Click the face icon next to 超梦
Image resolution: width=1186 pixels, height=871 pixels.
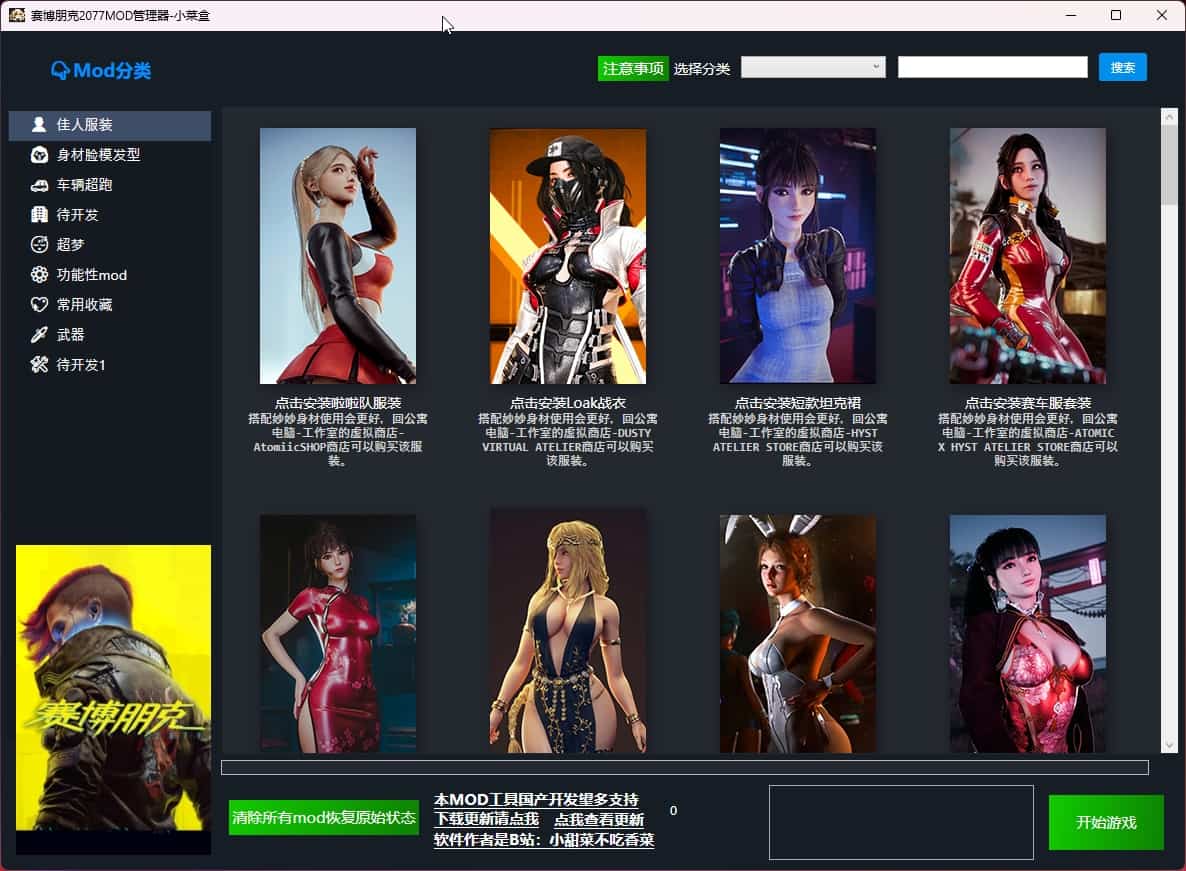[x=39, y=245]
